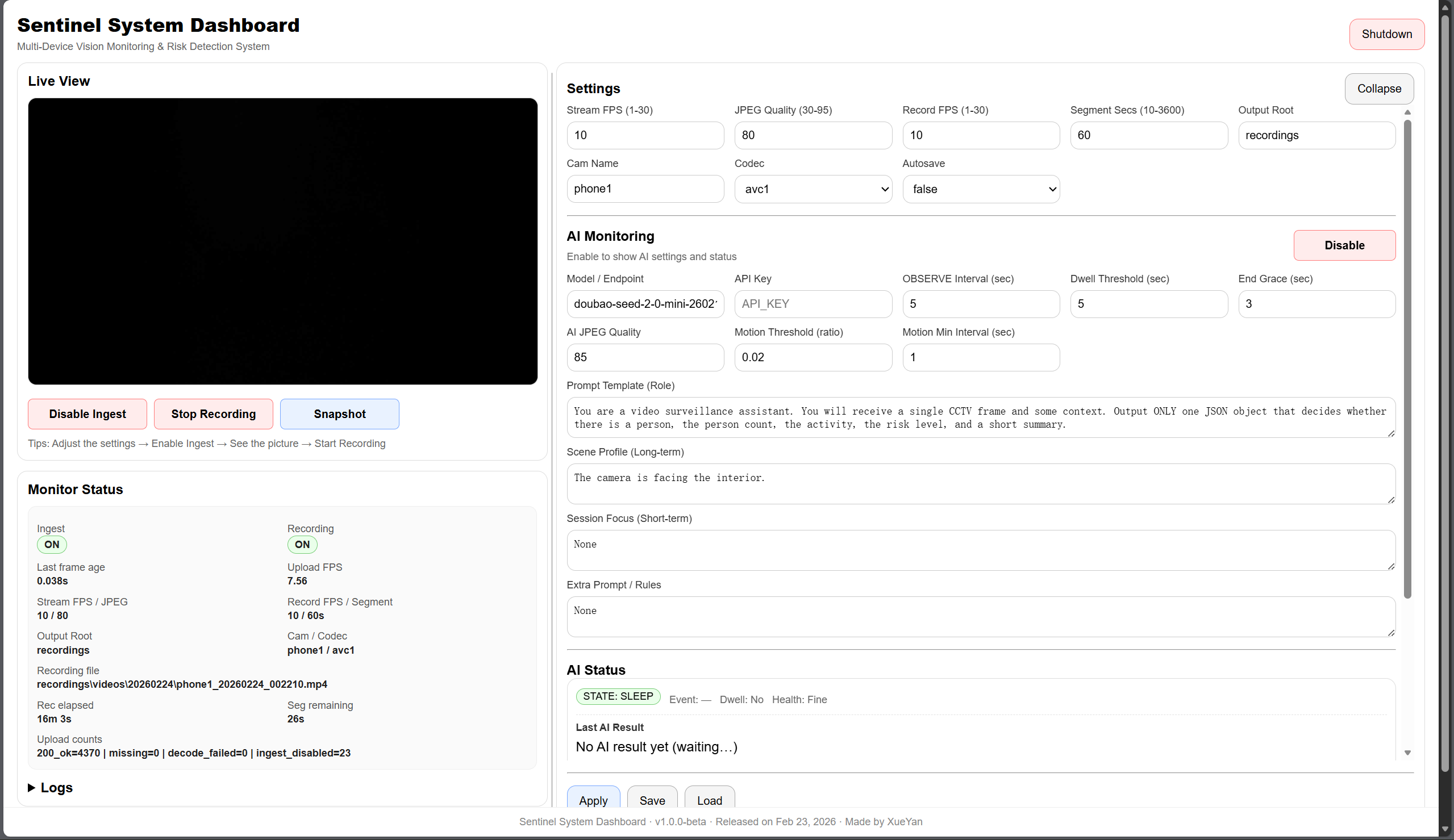Click Disable Ingest under the live view
Viewport: 1454px width, 840px height.
point(87,413)
